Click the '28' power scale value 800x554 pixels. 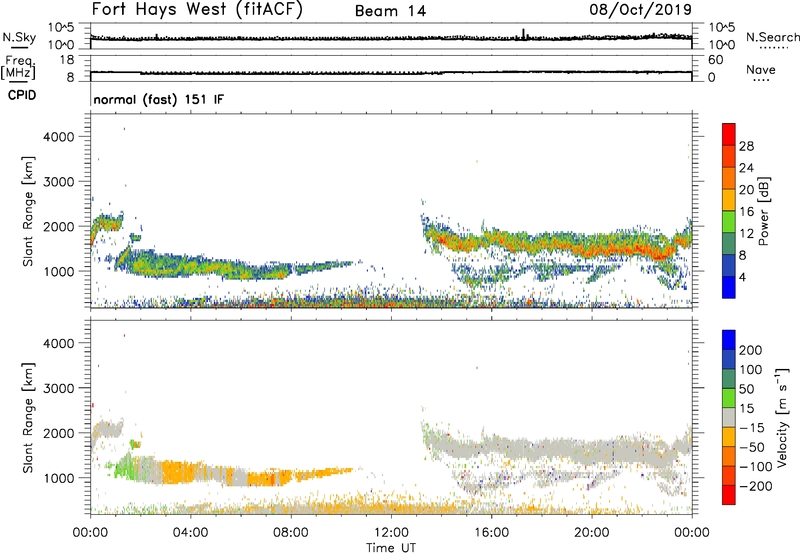click(x=746, y=146)
